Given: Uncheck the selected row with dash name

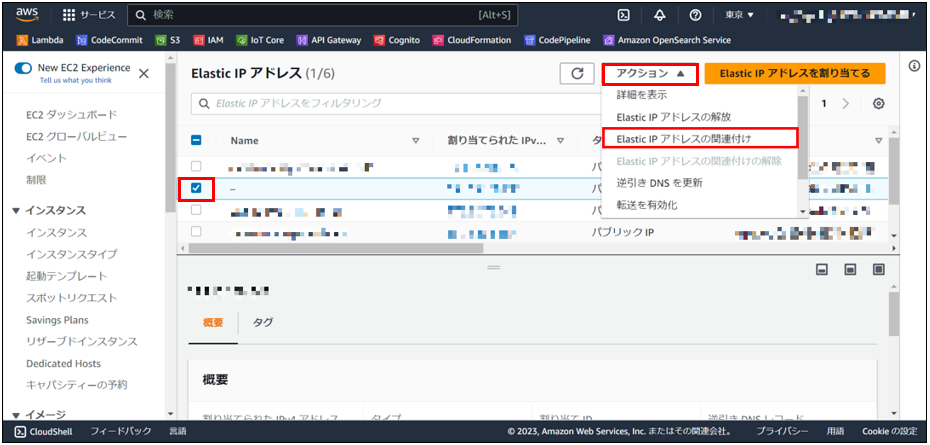Looking at the screenshot, I should 196,188.
